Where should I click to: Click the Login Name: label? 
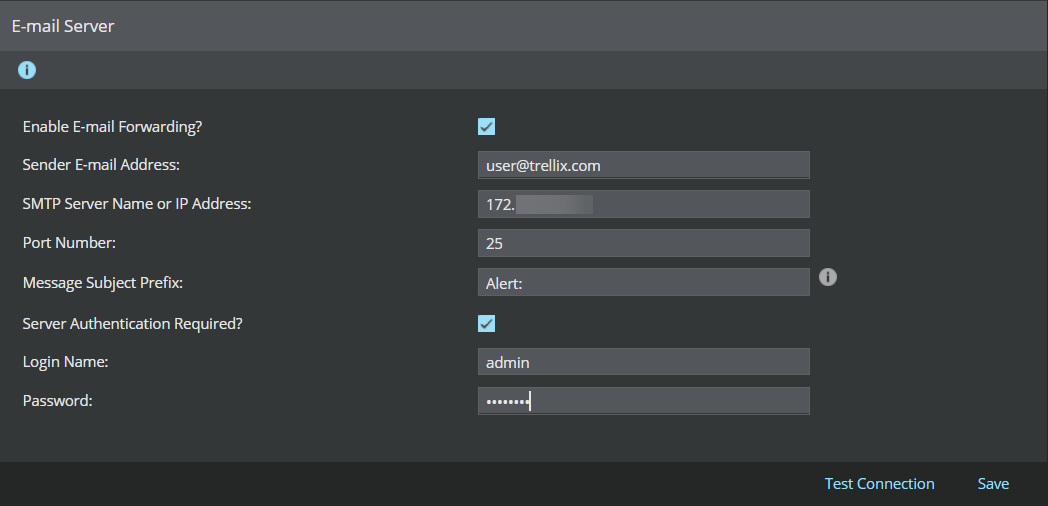coord(66,362)
